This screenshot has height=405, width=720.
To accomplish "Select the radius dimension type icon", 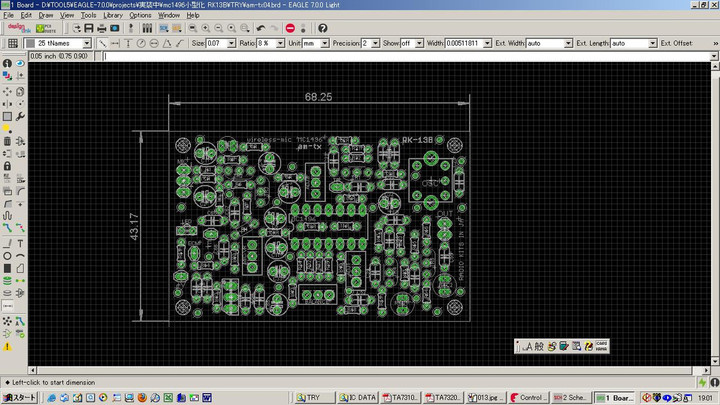I will click(x=141, y=44).
